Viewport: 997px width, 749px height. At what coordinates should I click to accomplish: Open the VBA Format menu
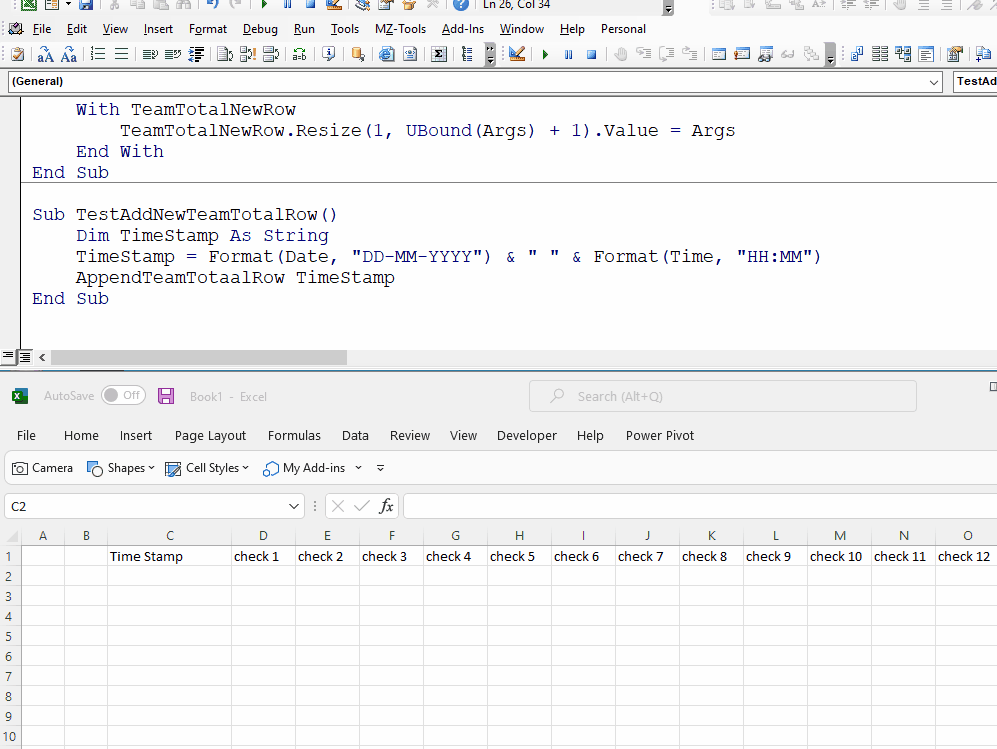(x=208, y=29)
